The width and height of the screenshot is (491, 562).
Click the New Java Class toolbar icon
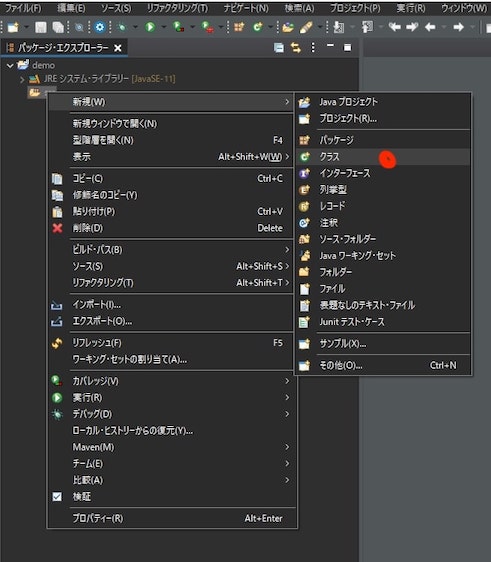pos(258,27)
